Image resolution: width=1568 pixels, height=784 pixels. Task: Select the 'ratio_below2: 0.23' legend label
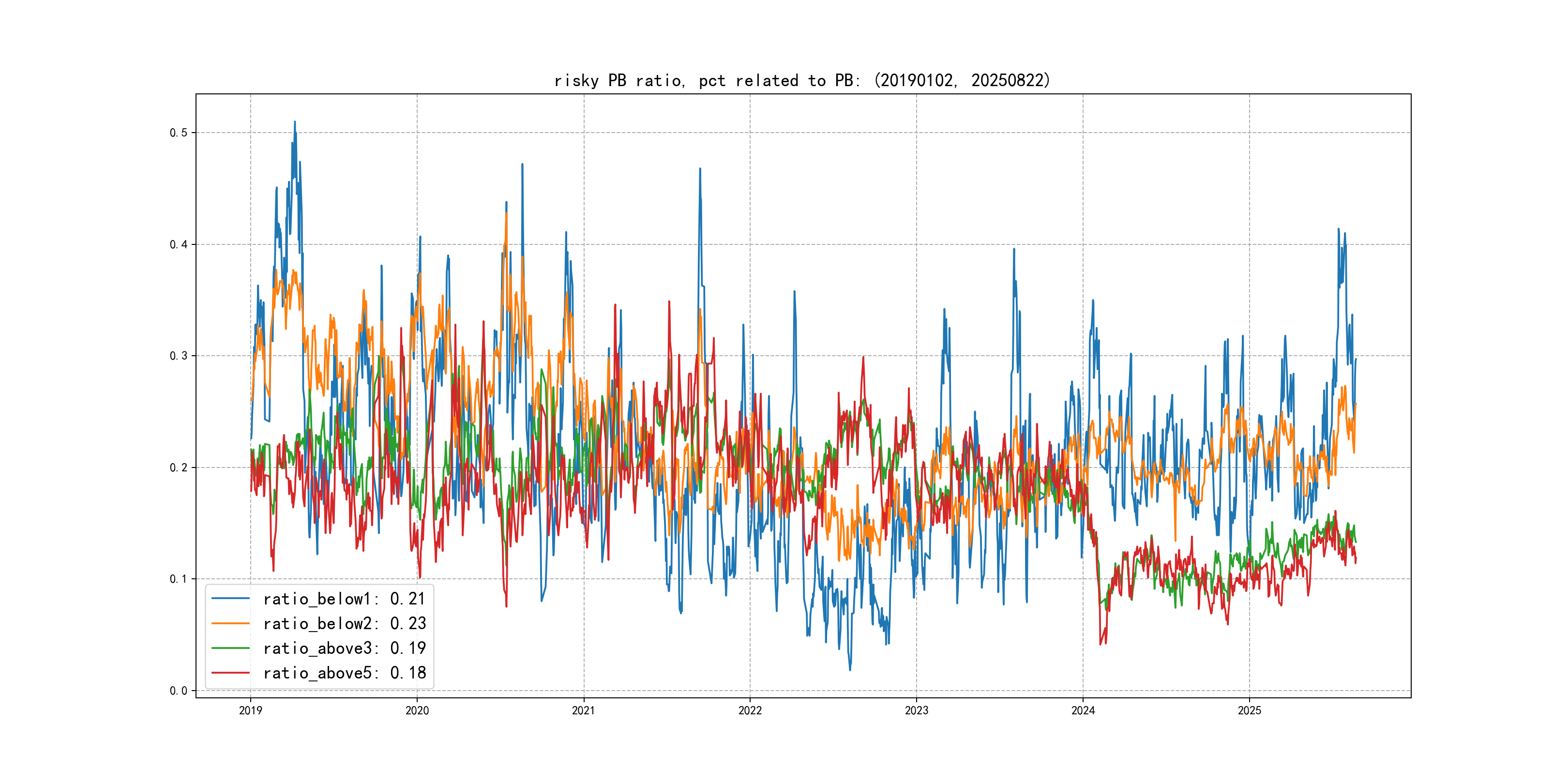tap(344, 623)
